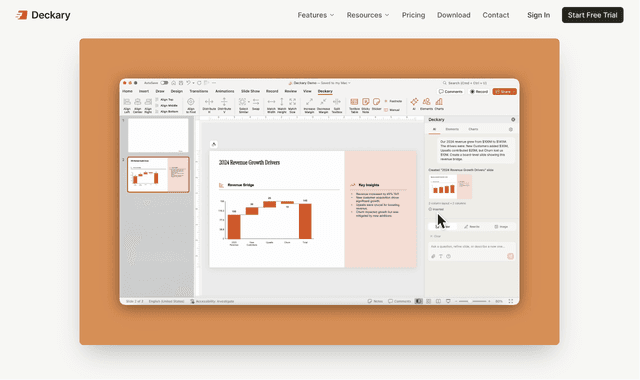
Task: Go to the Contact page
Action: click(496, 15)
